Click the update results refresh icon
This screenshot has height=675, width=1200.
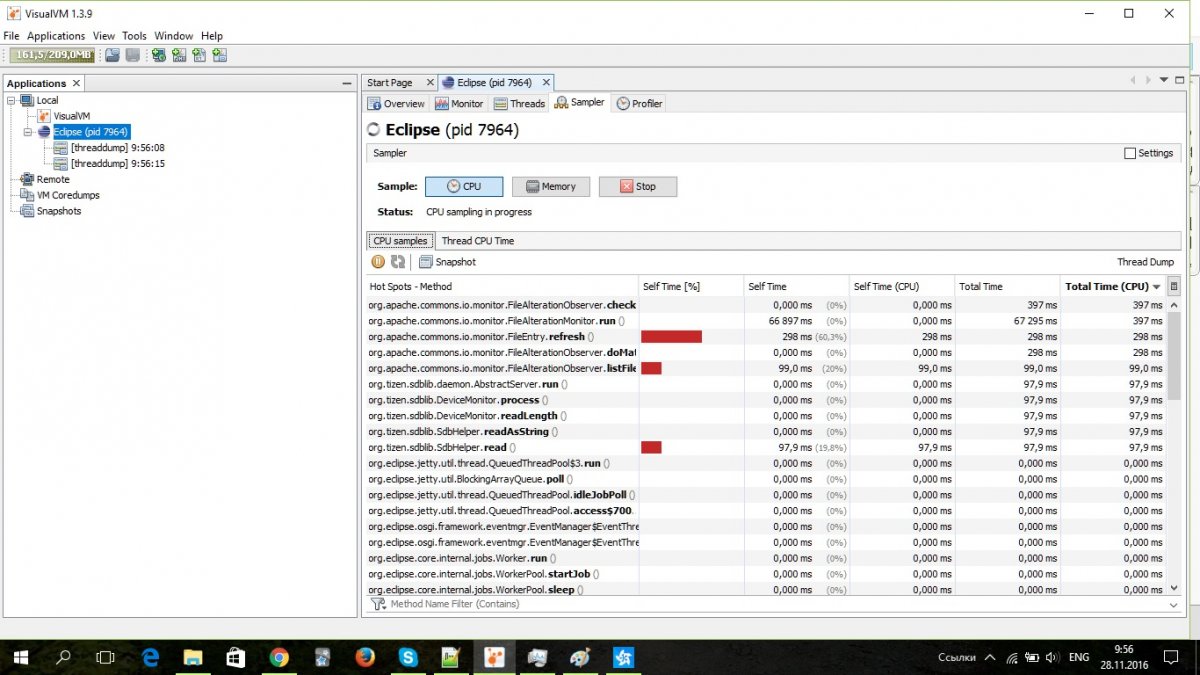[x=398, y=262]
